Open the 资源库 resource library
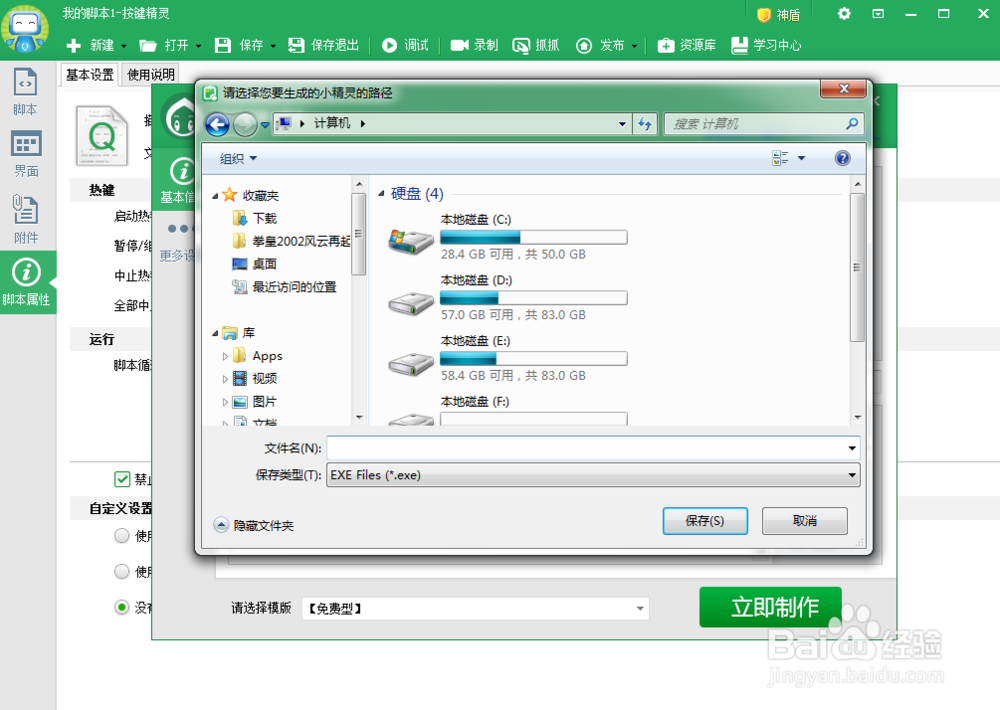 coord(686,45)
